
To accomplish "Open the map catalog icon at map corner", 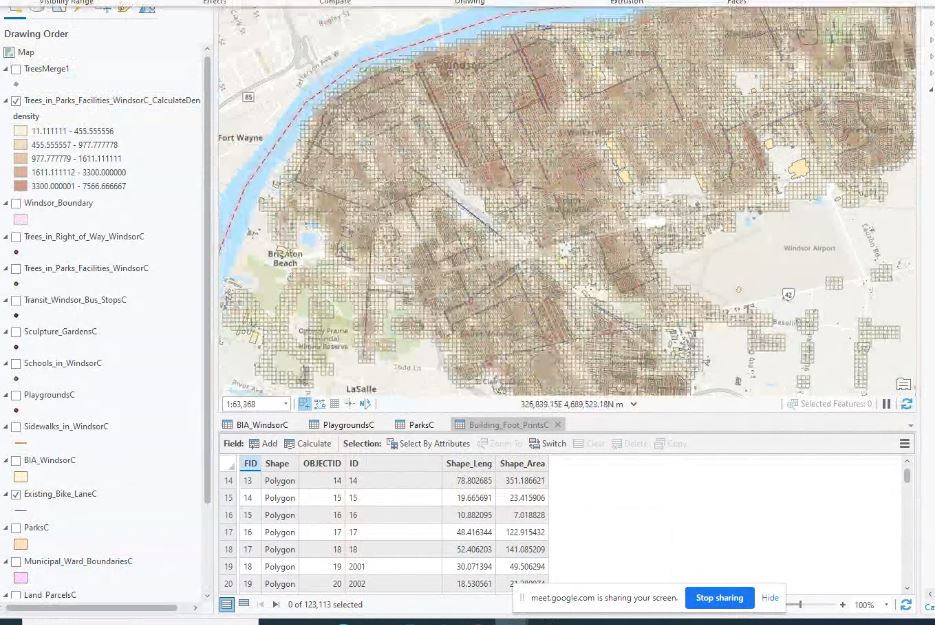I will [903, 383].
